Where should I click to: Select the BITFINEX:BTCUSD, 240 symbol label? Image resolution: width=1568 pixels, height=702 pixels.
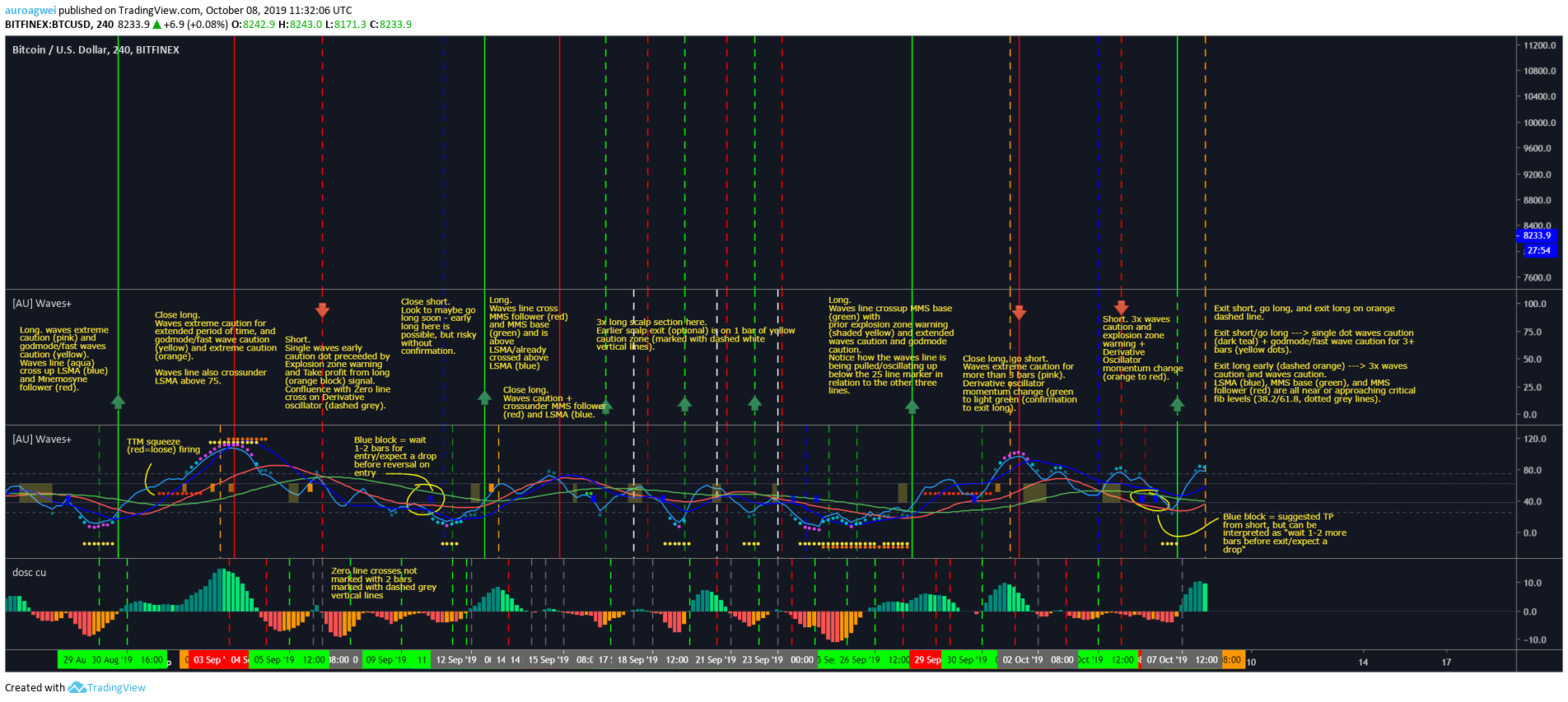[59, 25]
